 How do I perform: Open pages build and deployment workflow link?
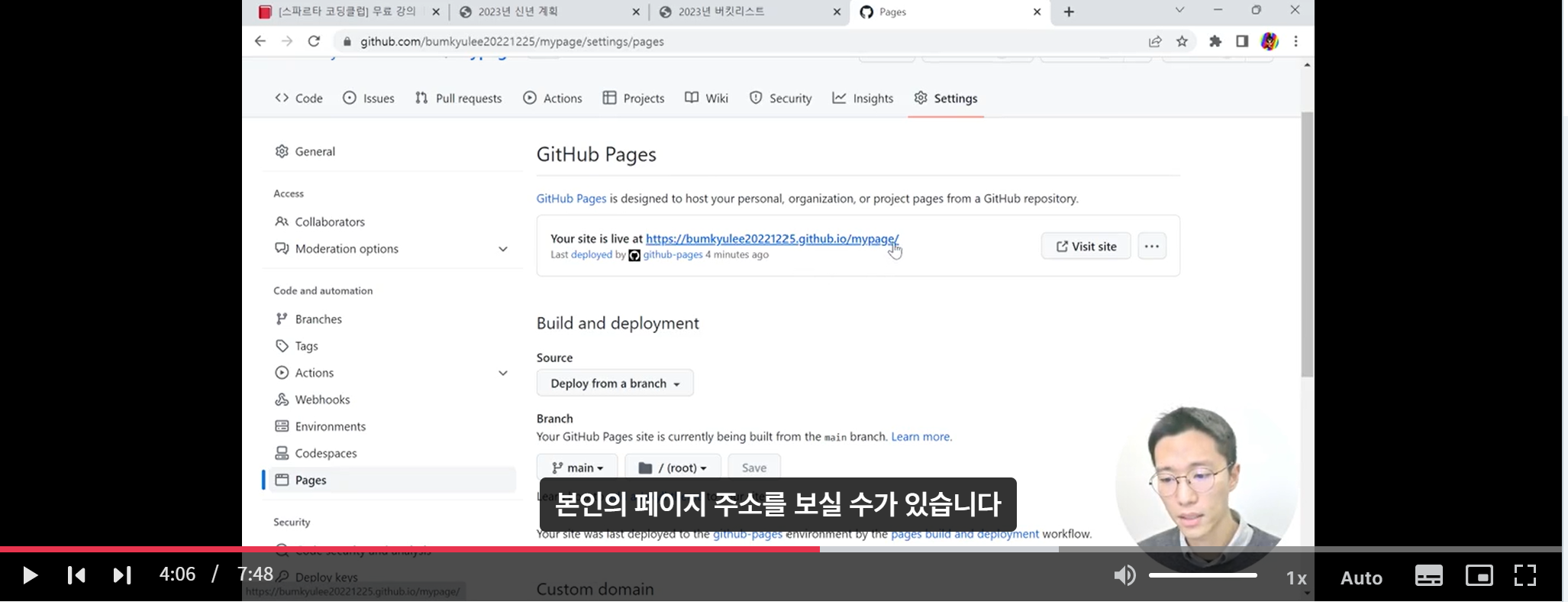point(965,534)
